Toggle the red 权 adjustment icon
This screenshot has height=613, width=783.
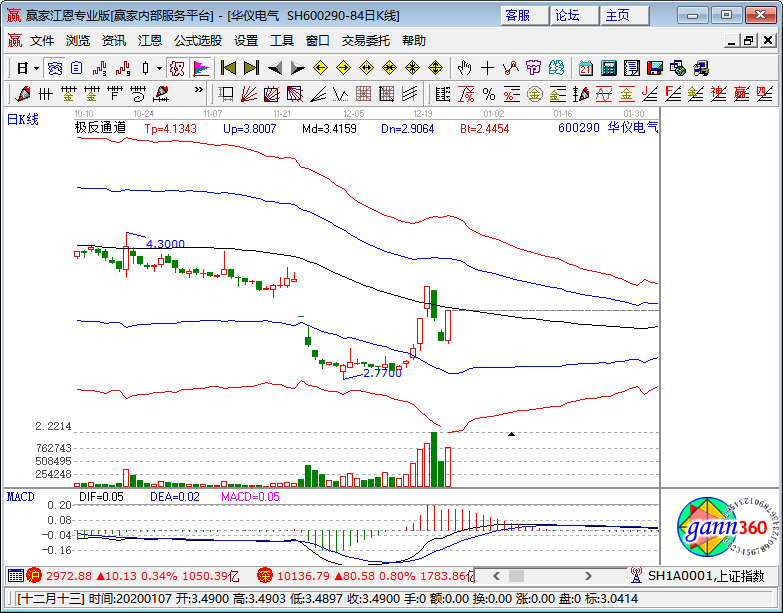(x=177, y=68)
